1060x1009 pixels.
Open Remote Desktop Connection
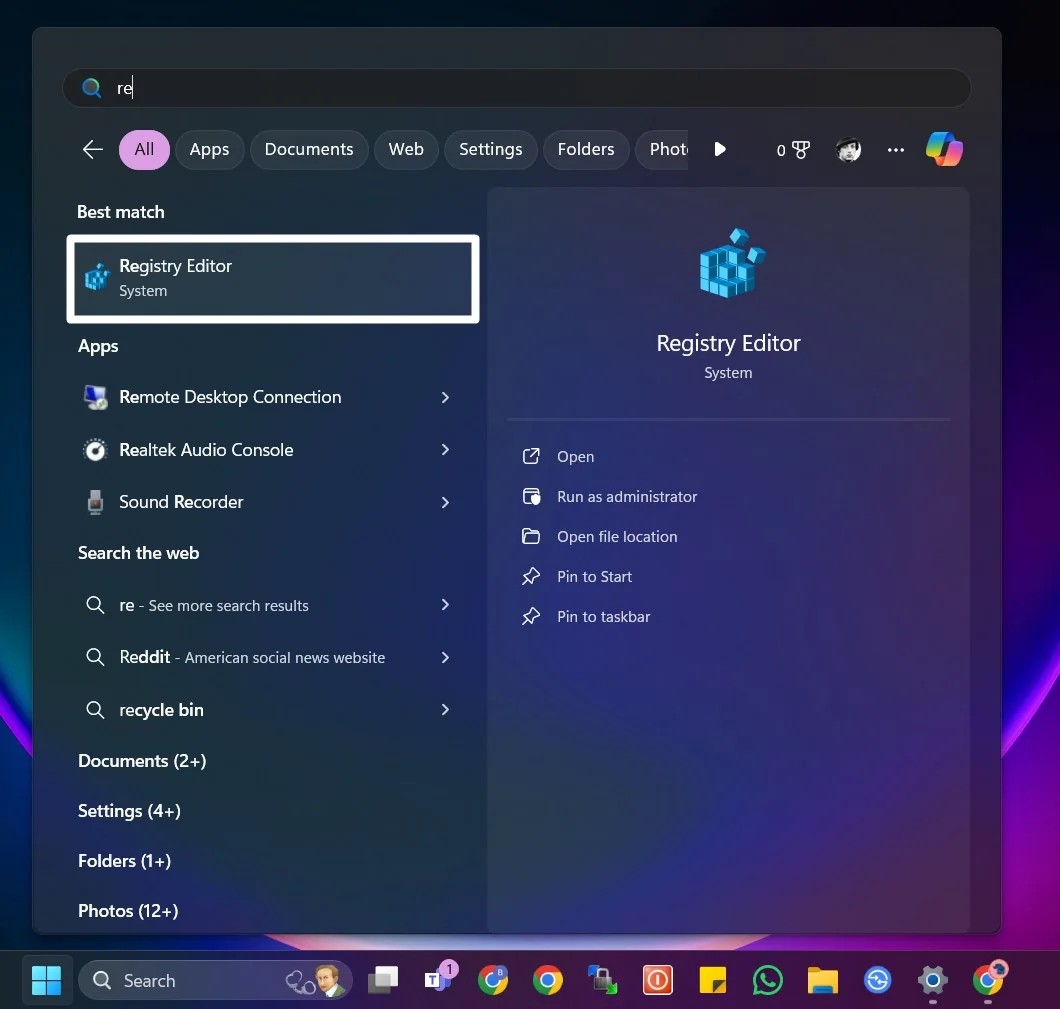[x=230, y=397]
